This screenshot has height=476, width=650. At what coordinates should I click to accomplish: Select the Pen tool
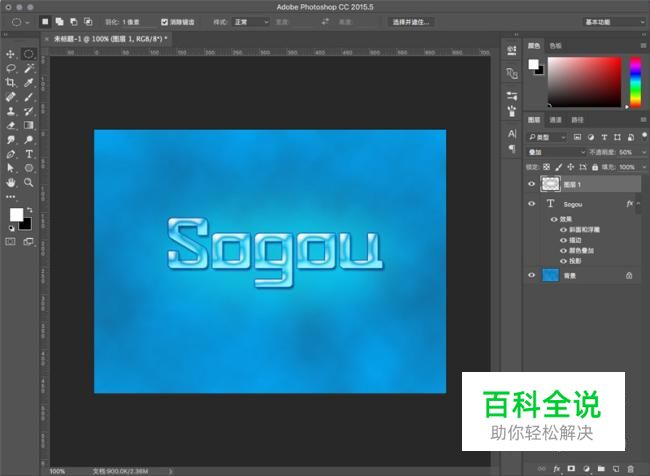click(11, 154)
